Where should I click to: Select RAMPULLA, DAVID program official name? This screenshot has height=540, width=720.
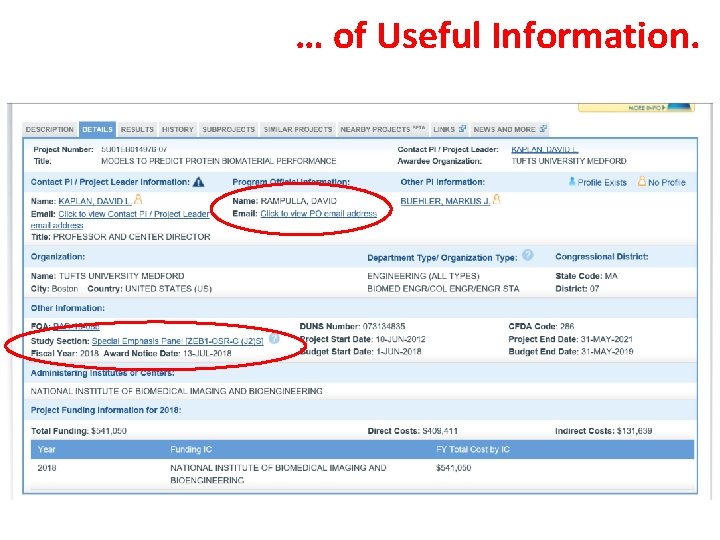[x=298, y=201]
